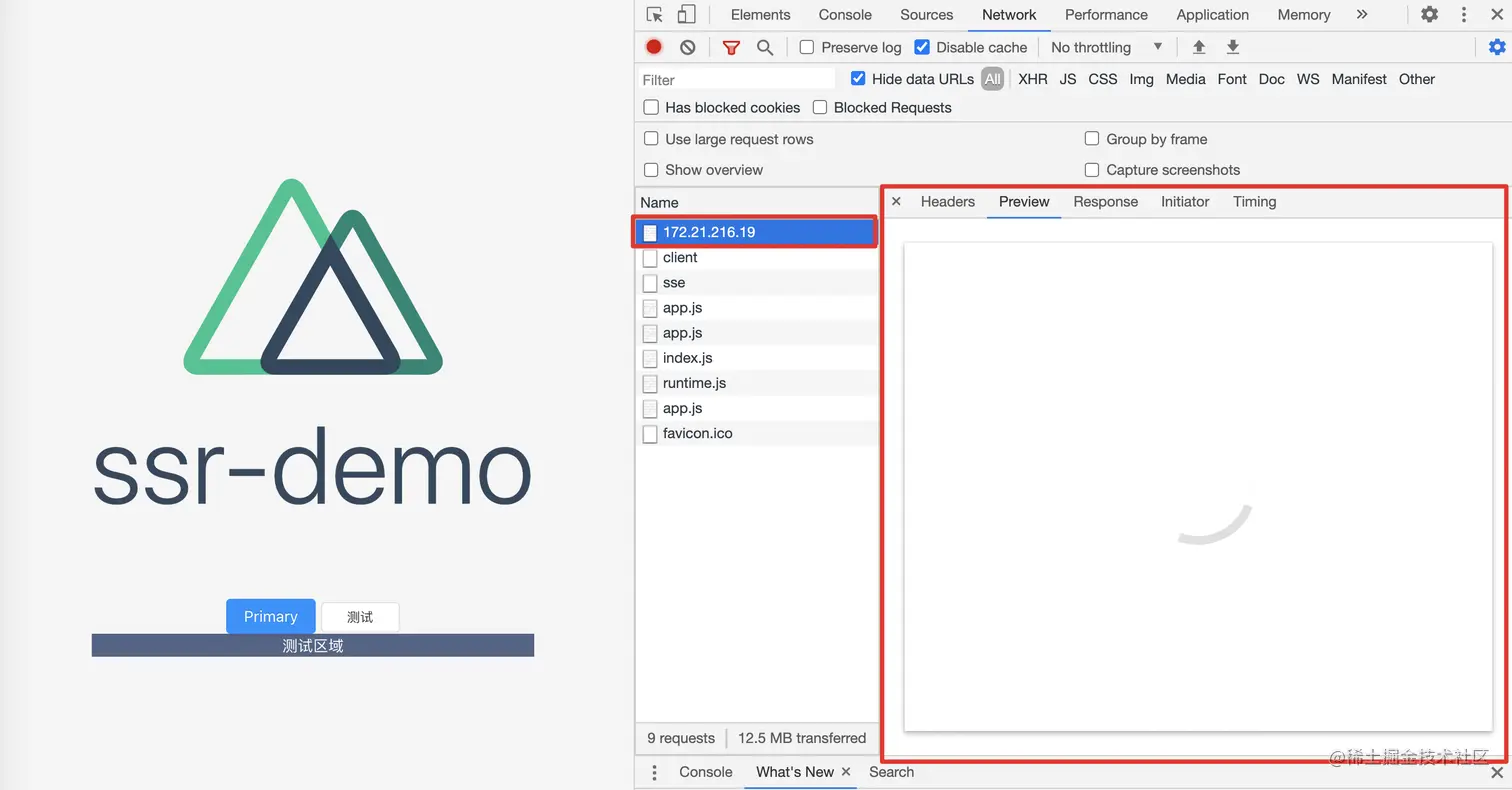Toggle the red filter funnel icon
1512x790 pixels.
732,47
